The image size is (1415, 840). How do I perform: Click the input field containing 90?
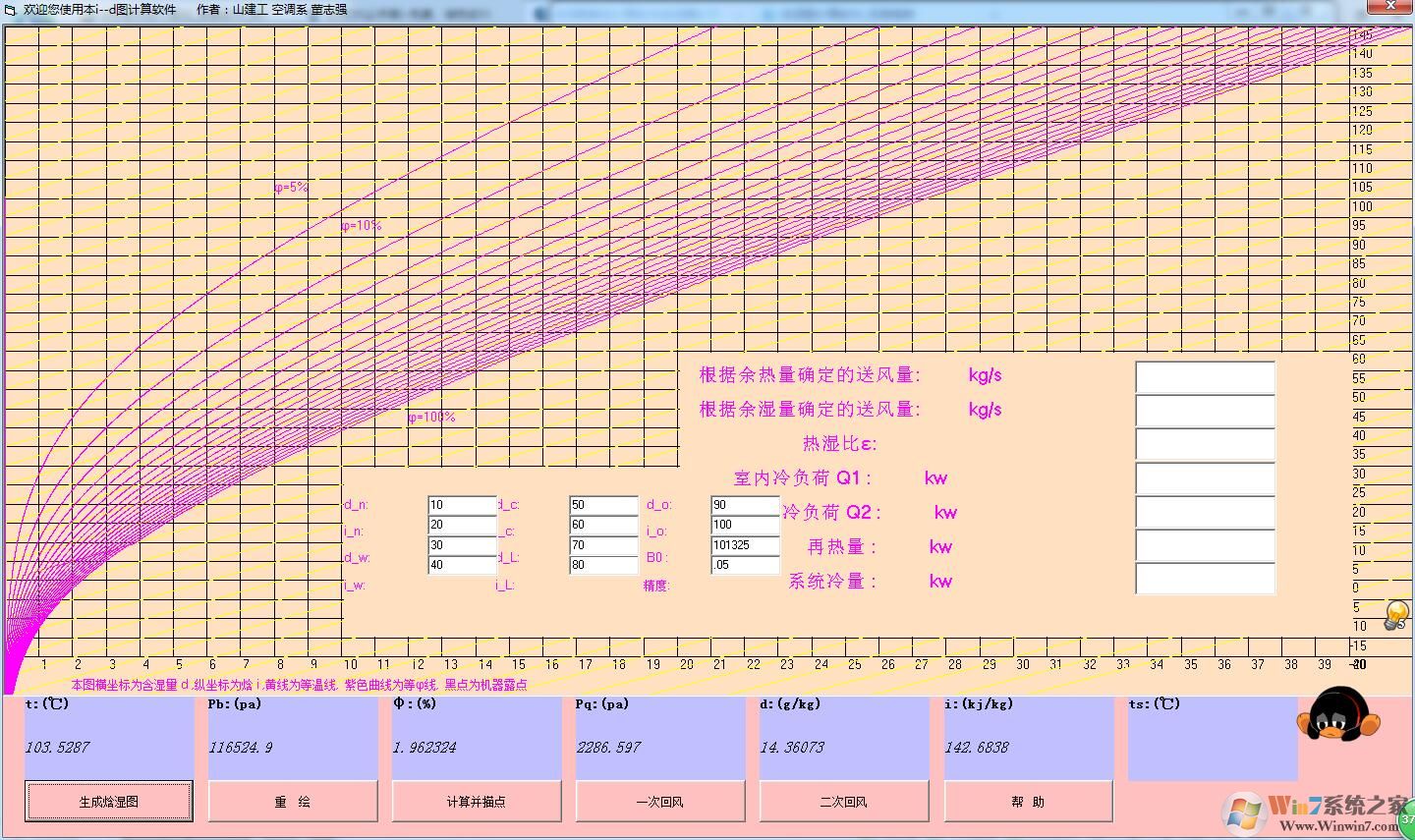click(x=745, y=505)
